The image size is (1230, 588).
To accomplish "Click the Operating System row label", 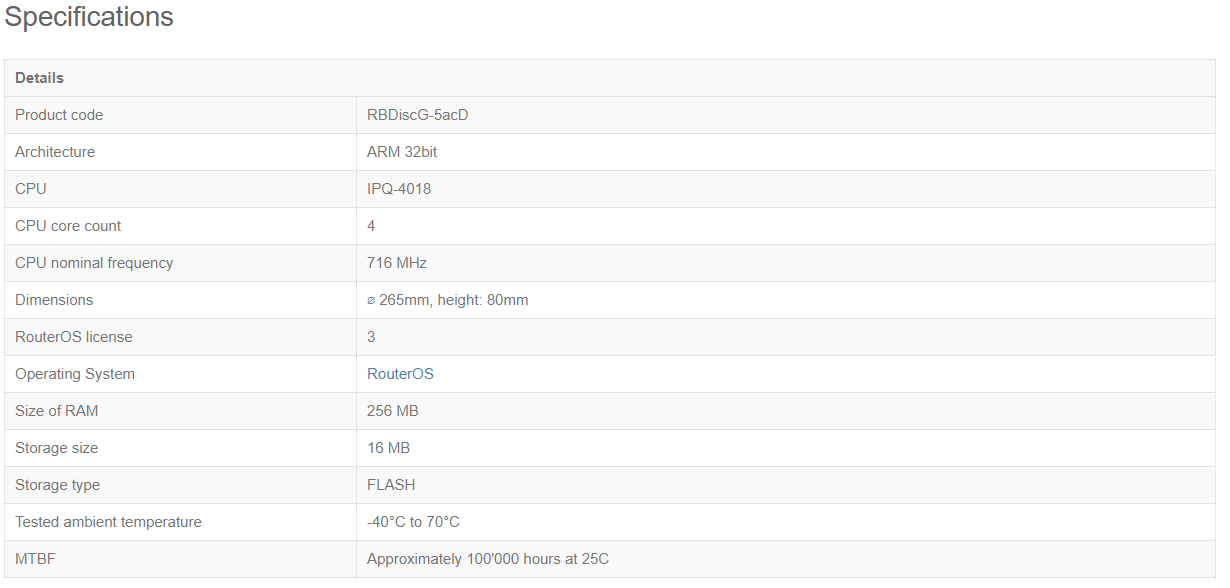I will click(x=75, y=374).
